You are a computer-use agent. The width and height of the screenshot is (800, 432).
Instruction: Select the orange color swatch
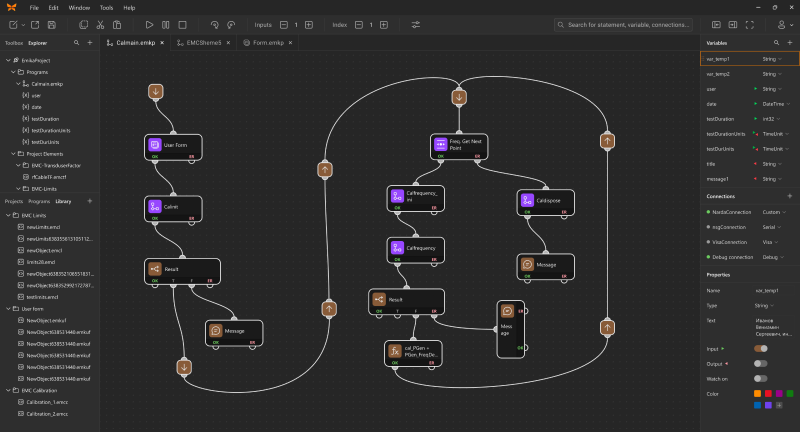click(759, 393)
